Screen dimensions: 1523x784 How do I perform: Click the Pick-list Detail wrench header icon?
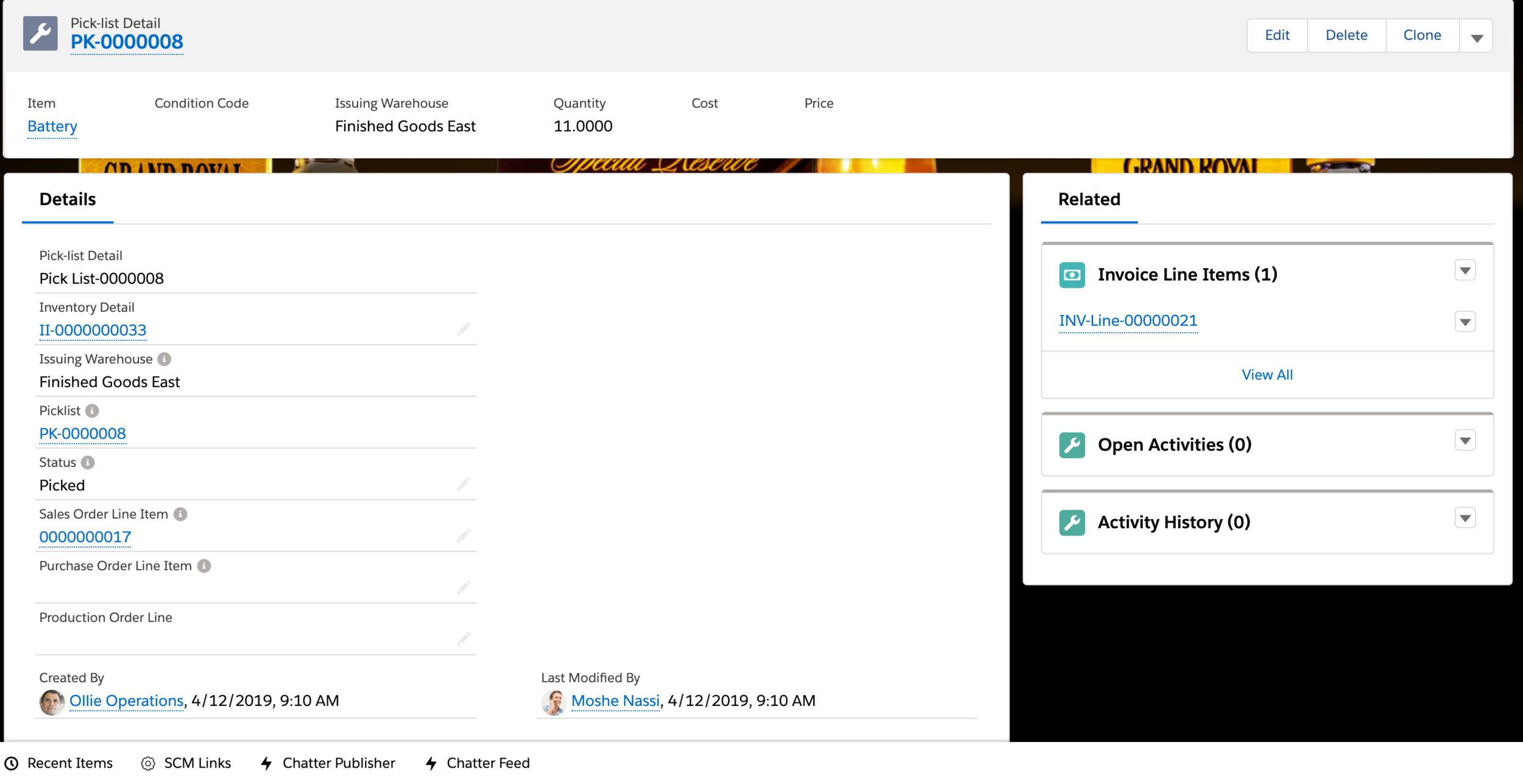pyautogui.click(x=40, y=34)
